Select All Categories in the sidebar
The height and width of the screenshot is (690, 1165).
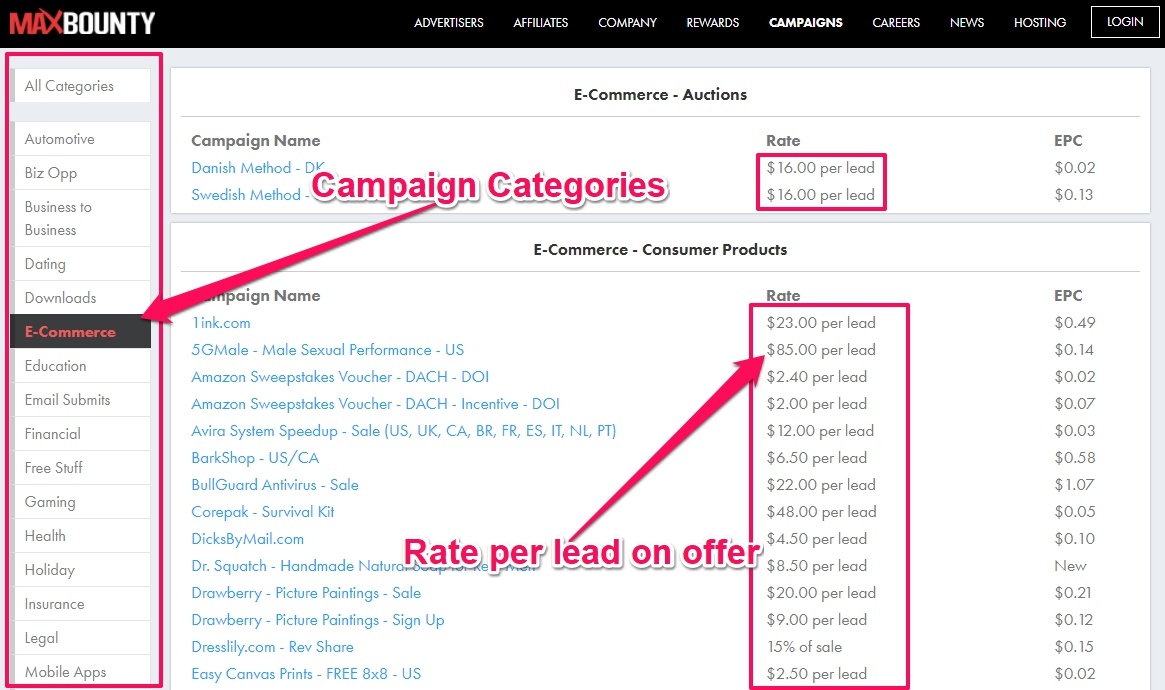(x=82, y=86)
